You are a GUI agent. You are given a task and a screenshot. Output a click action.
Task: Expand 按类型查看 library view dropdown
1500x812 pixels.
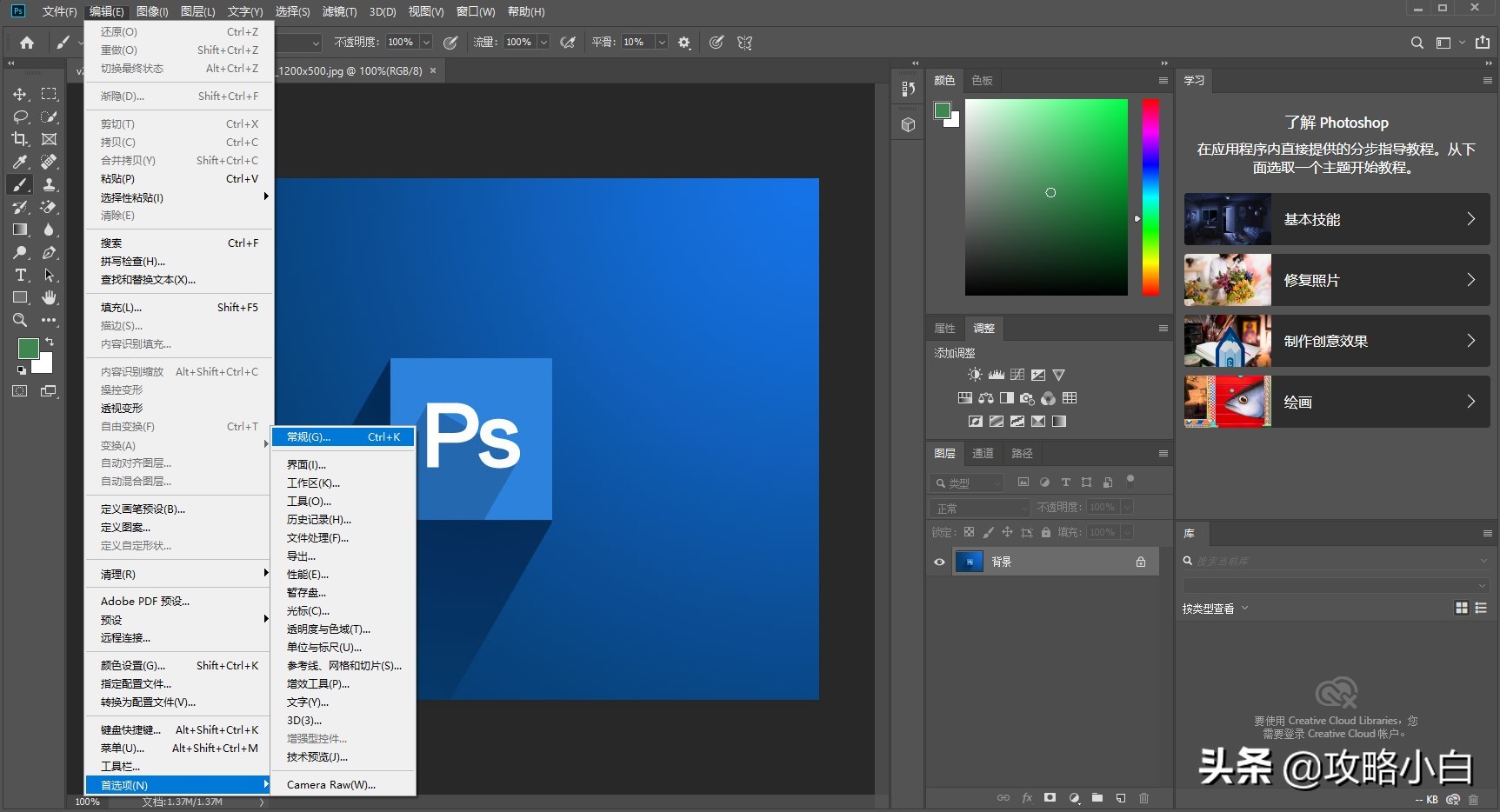1215,609
